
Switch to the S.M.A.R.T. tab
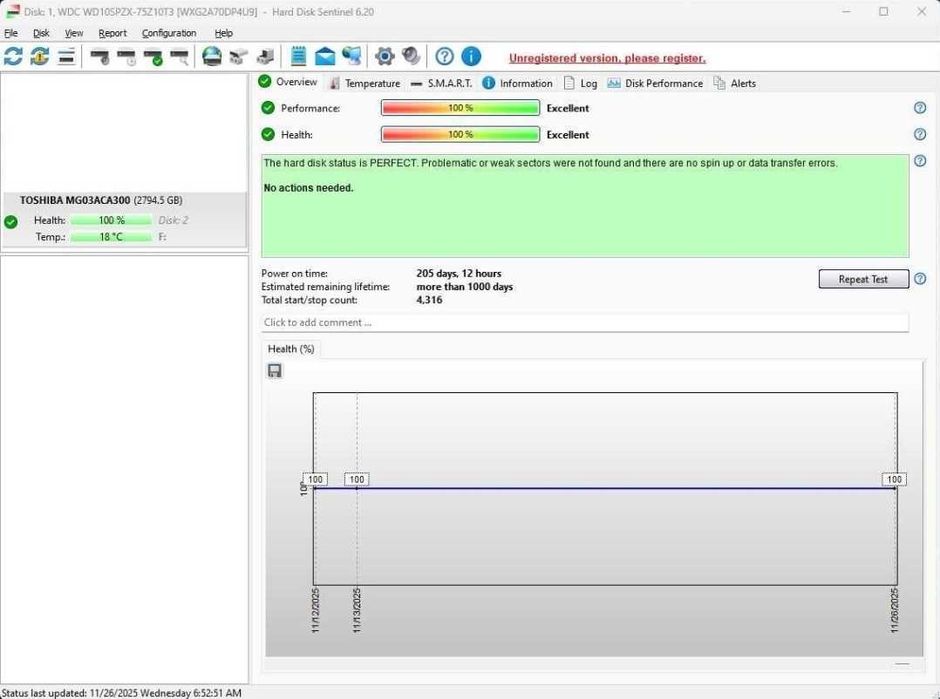point(441,83)
